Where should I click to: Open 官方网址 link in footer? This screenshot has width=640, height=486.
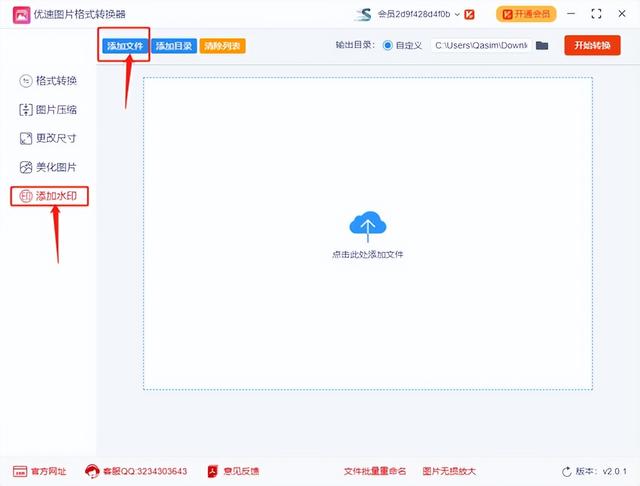tap(40, 472)
